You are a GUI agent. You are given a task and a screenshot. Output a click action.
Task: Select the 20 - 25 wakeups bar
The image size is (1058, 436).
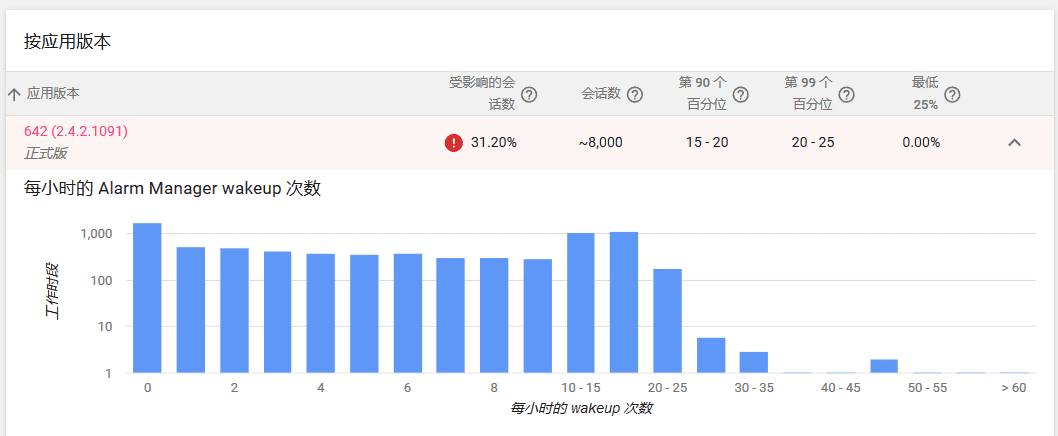(667, 321)
